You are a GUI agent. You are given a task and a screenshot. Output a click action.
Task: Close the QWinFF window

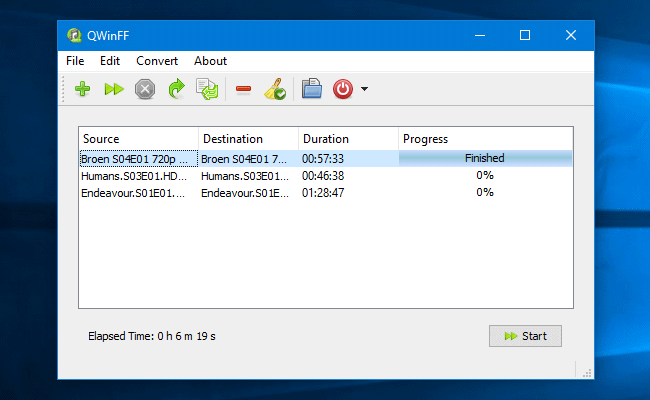pos(571,36)
